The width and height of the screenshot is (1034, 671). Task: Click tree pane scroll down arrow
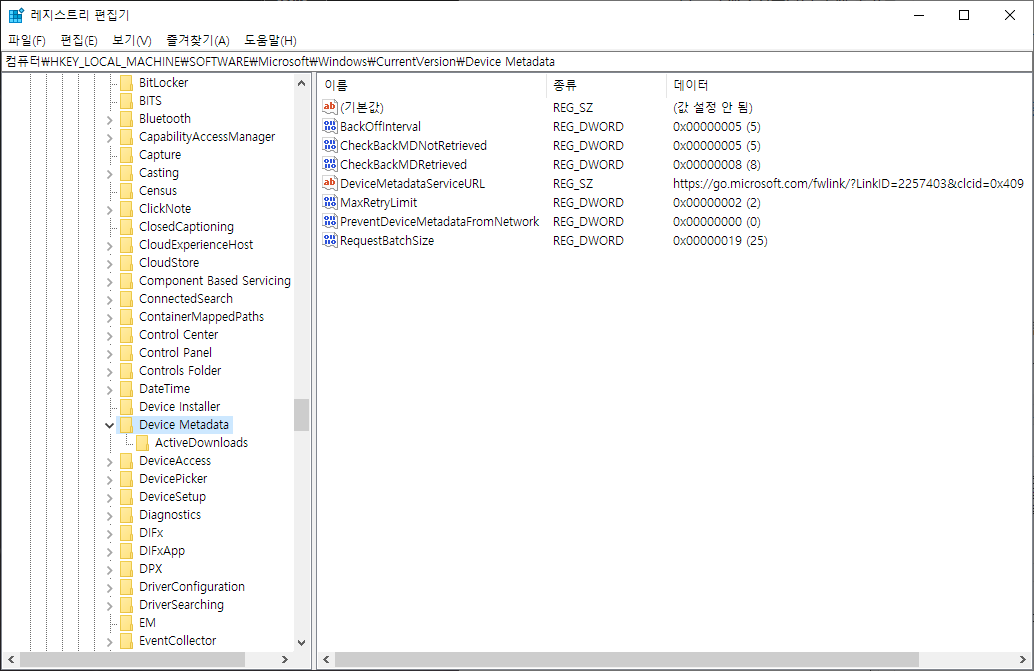[x=301, y=643]
